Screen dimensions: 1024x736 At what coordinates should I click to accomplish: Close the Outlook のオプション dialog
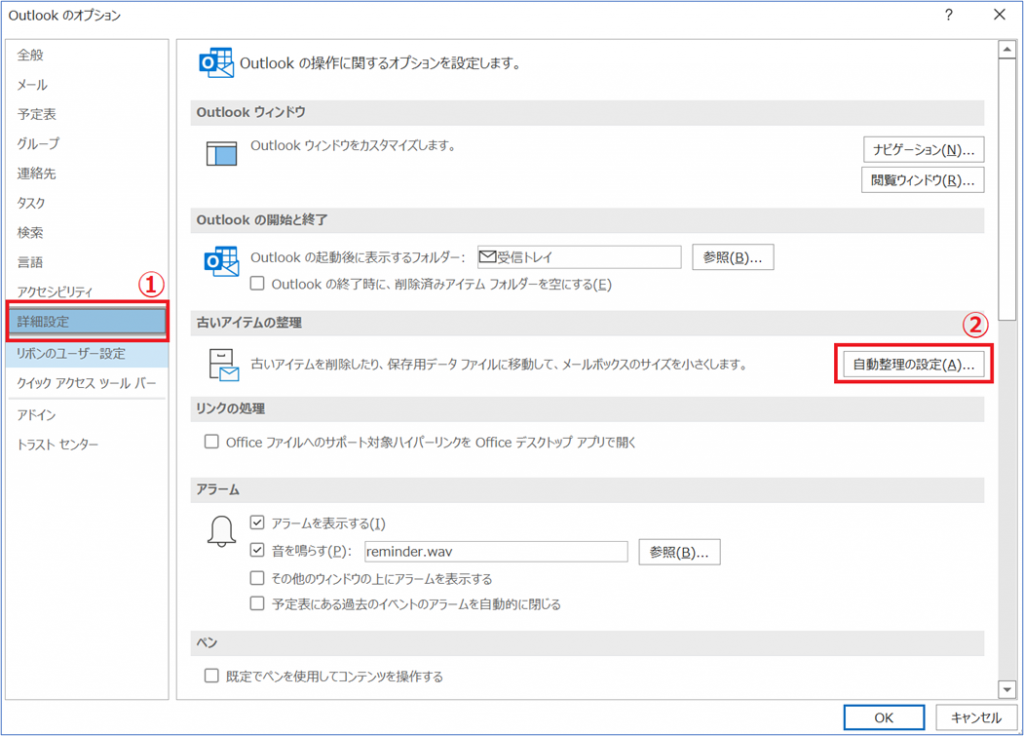coord(999,15)
